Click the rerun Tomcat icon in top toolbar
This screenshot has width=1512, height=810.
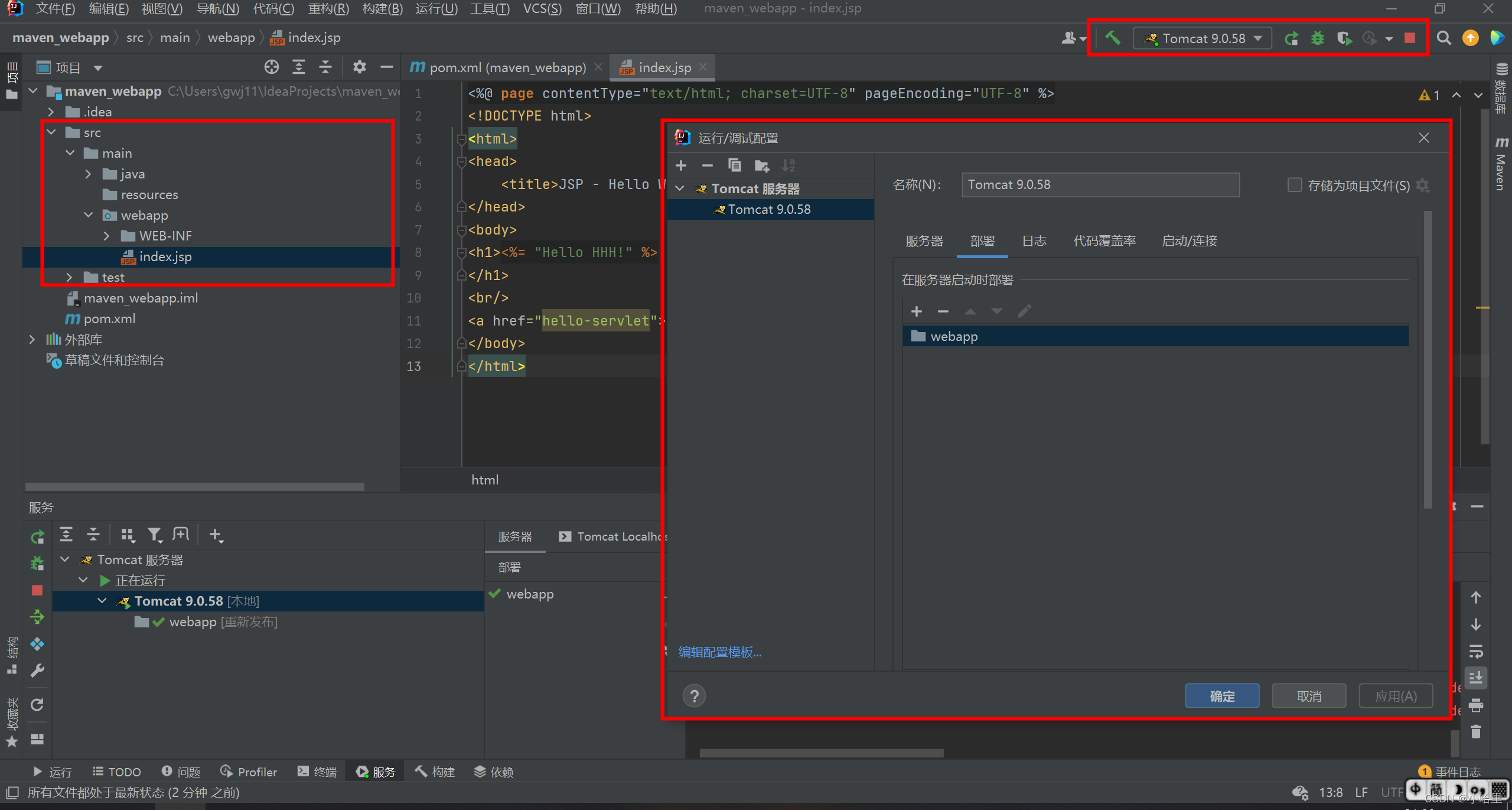coord(1291,38)
